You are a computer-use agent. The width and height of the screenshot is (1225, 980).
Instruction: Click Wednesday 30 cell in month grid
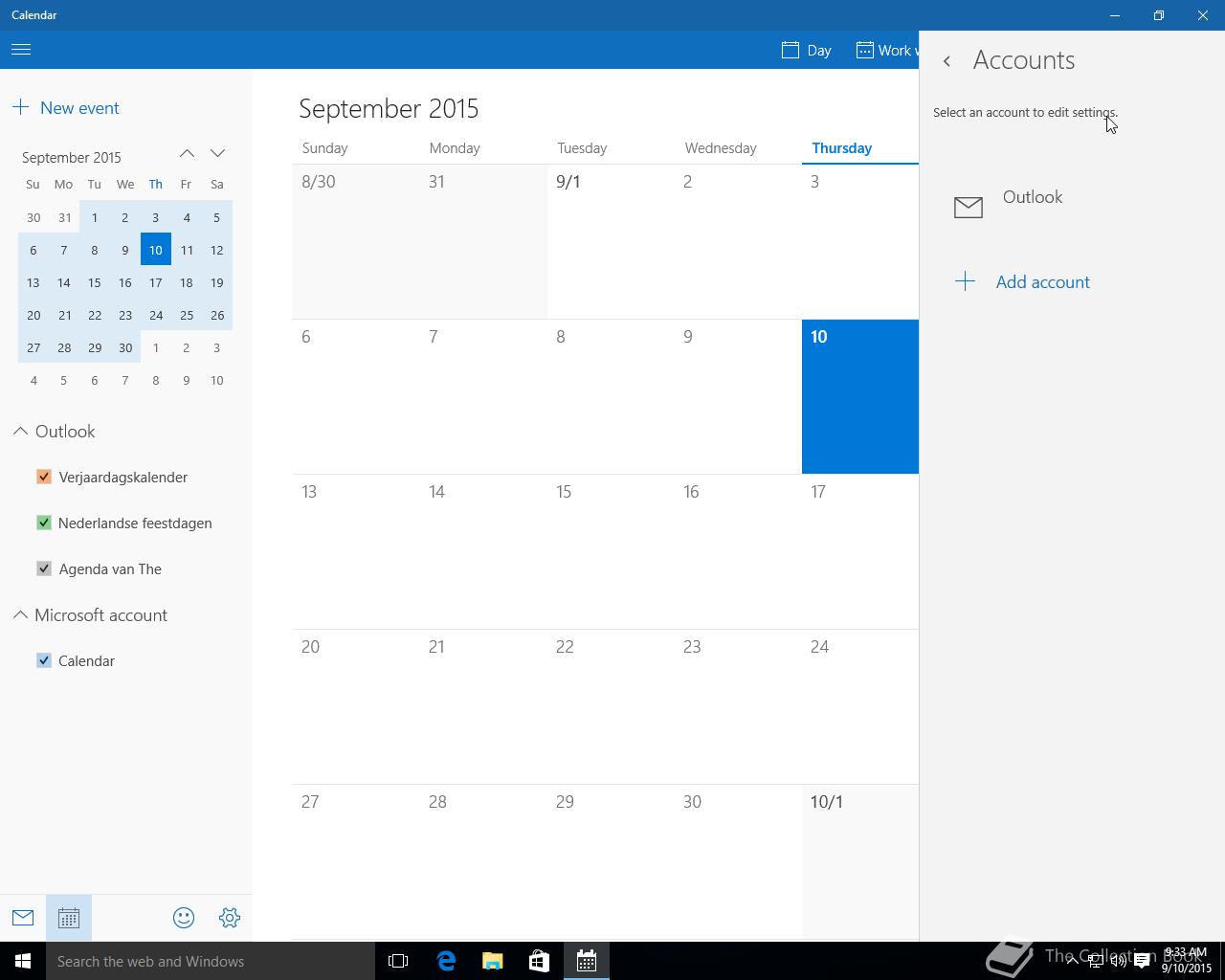[x=738, y=861]
